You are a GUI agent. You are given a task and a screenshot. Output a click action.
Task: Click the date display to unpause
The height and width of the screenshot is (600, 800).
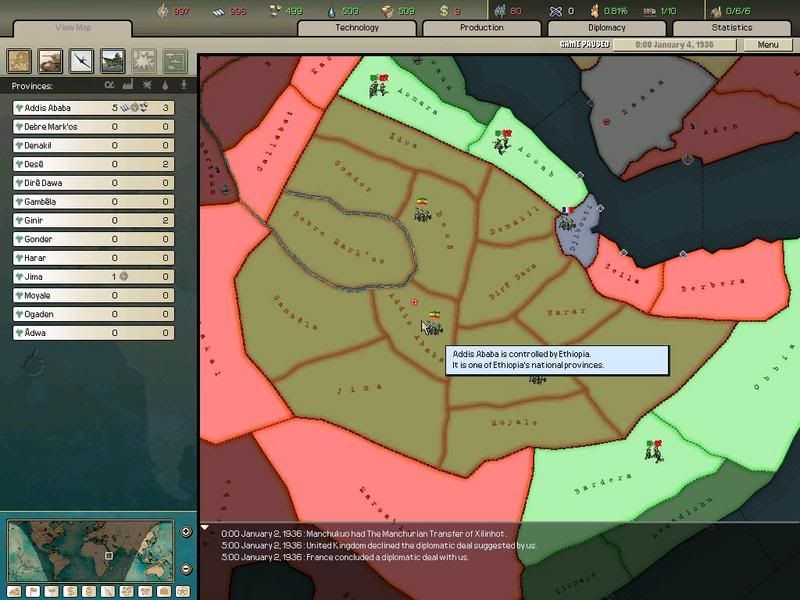pyautogui.click(x=699, y=45)
